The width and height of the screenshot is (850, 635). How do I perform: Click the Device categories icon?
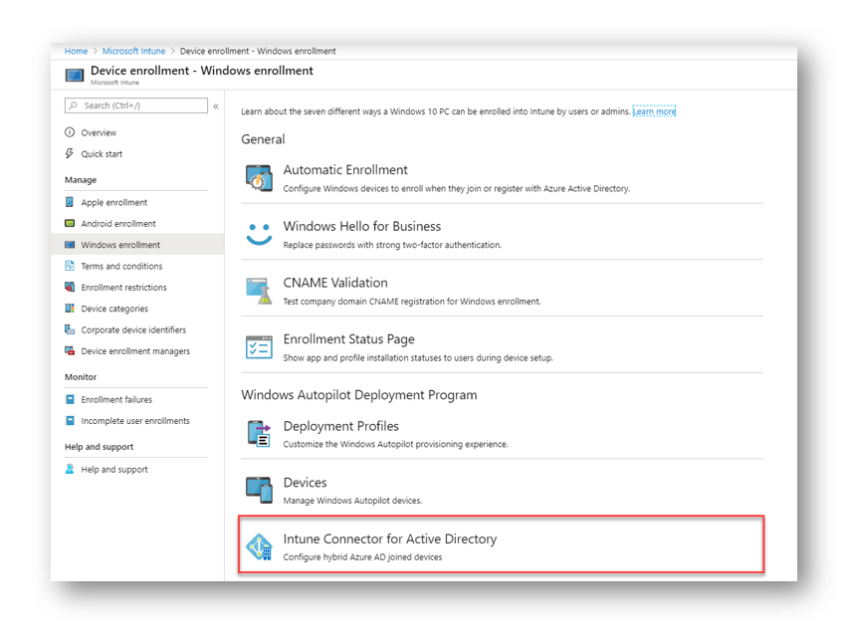click(70, 308)
